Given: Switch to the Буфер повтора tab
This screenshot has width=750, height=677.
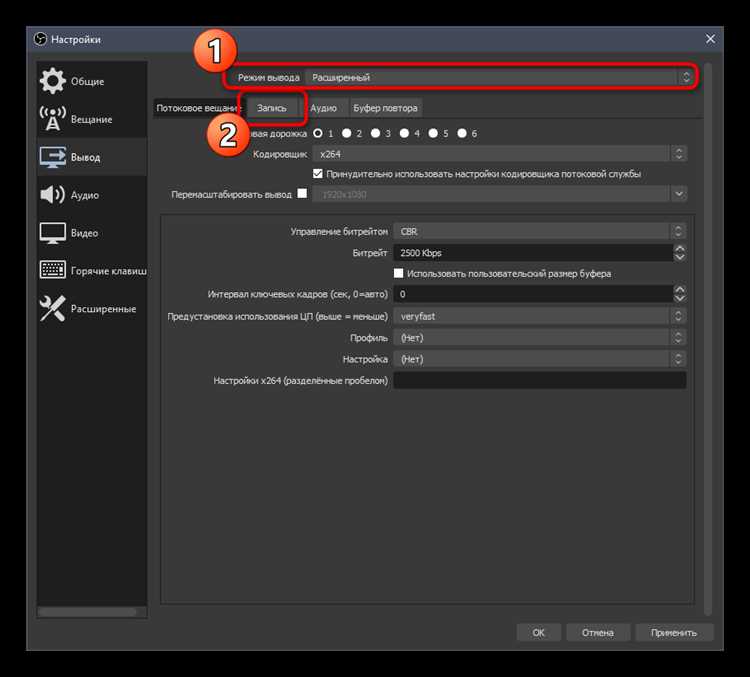Looking at the screenshot, I should [386, 108].
